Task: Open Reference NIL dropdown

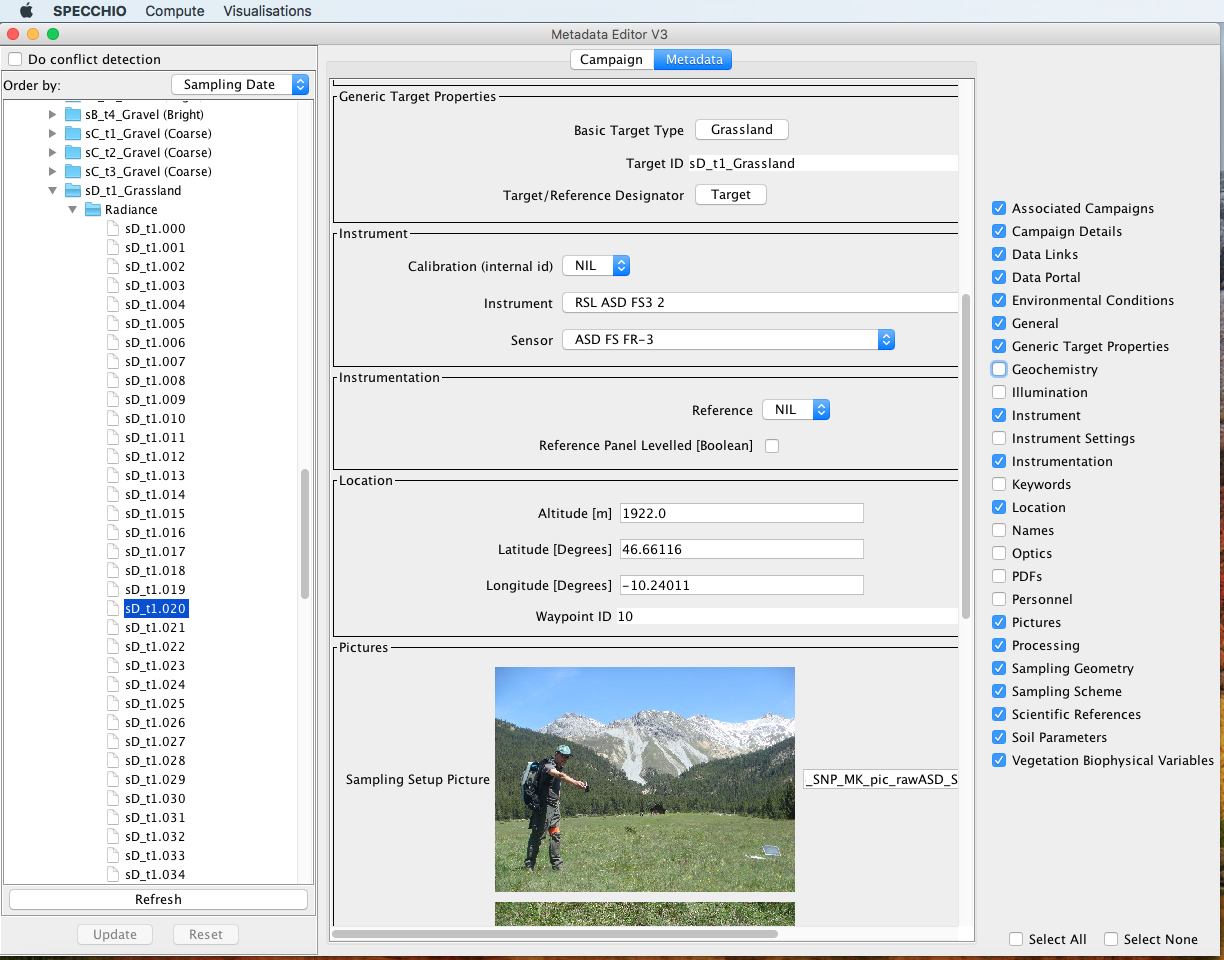Action: coord(796,410)
